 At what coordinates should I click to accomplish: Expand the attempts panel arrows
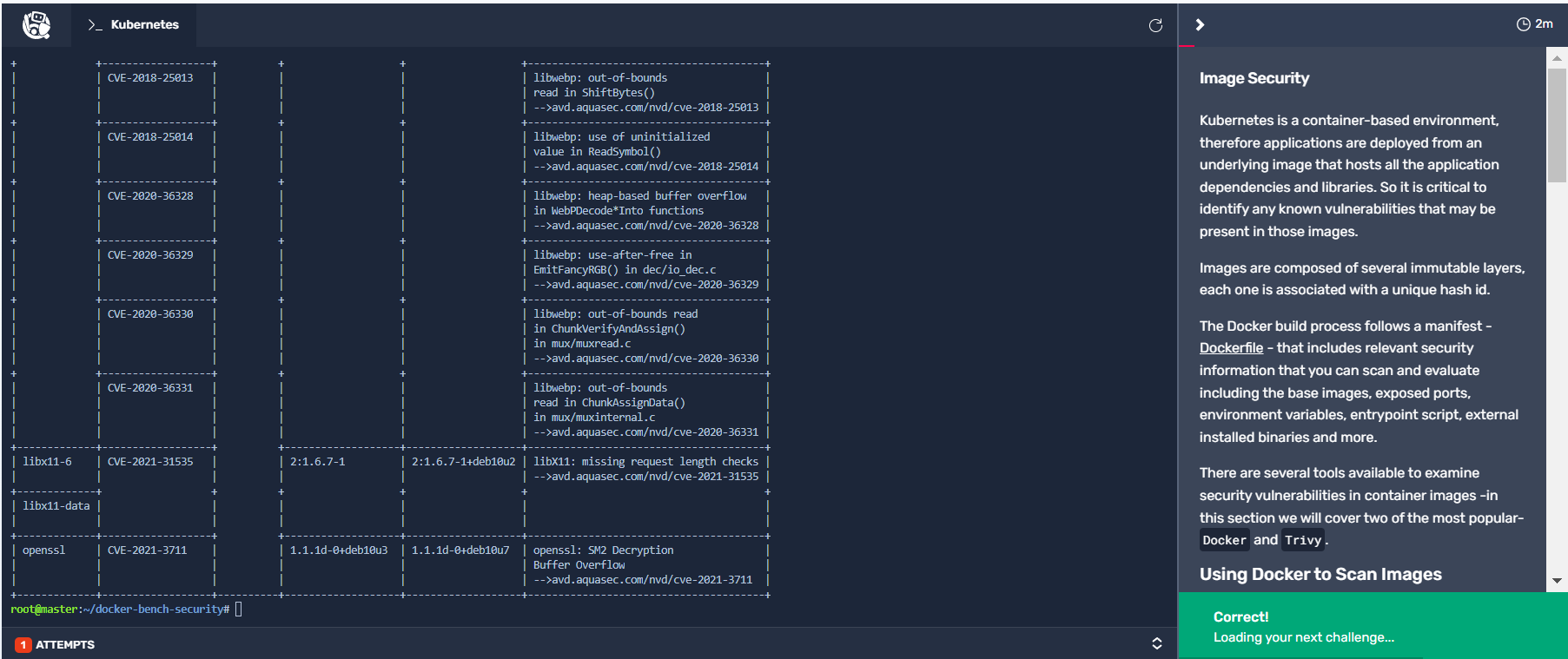pyautogui.click(x=1156, y=643)
